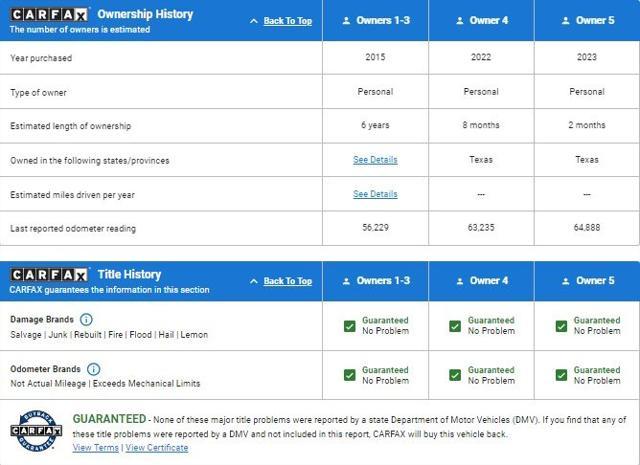This screenshot has width=640, height=465.
Task: Click the Back To Top chevron in Ownership History
Action: pyautogui.click(x=253, y=21)
